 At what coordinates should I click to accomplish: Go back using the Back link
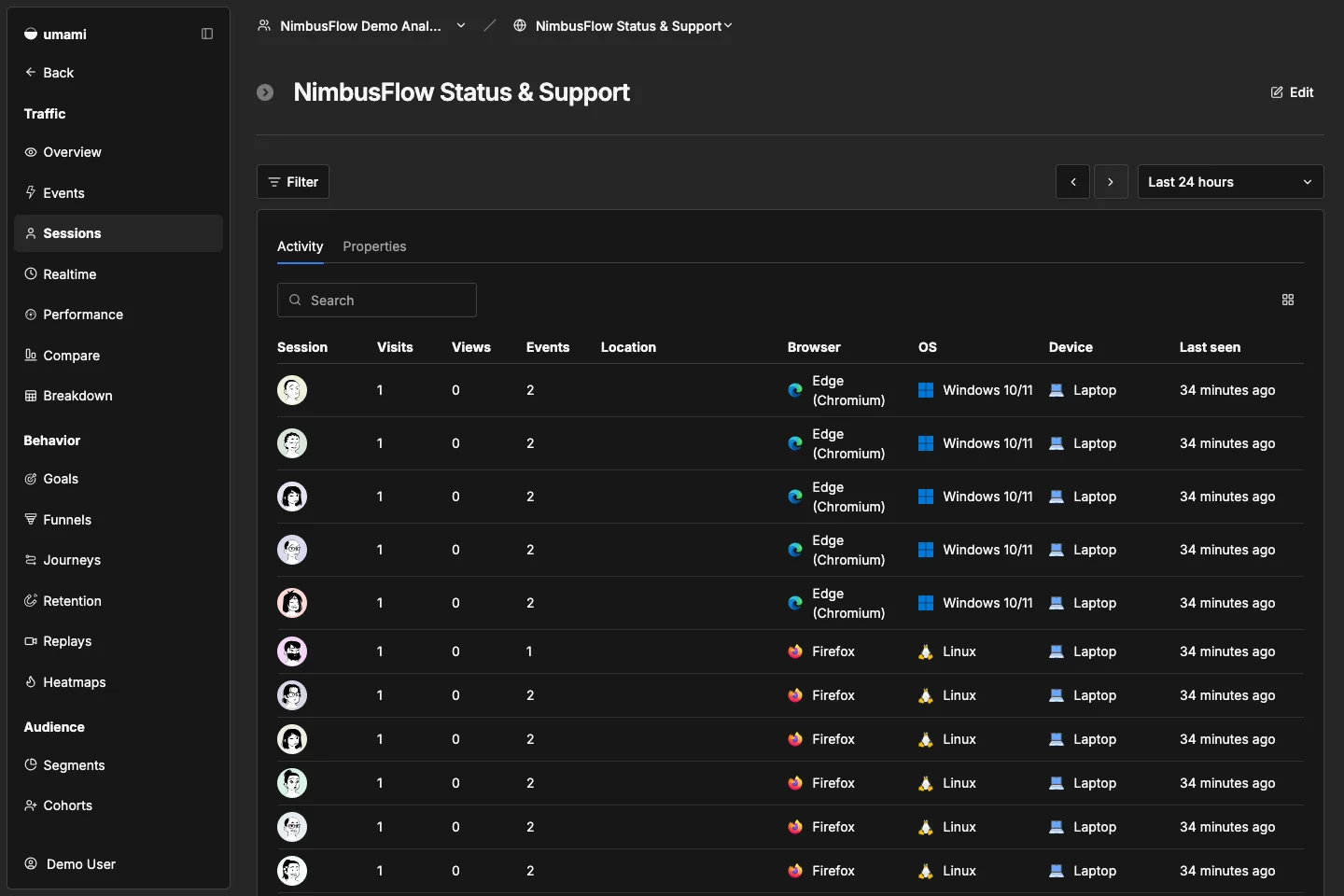coord(49,73)
